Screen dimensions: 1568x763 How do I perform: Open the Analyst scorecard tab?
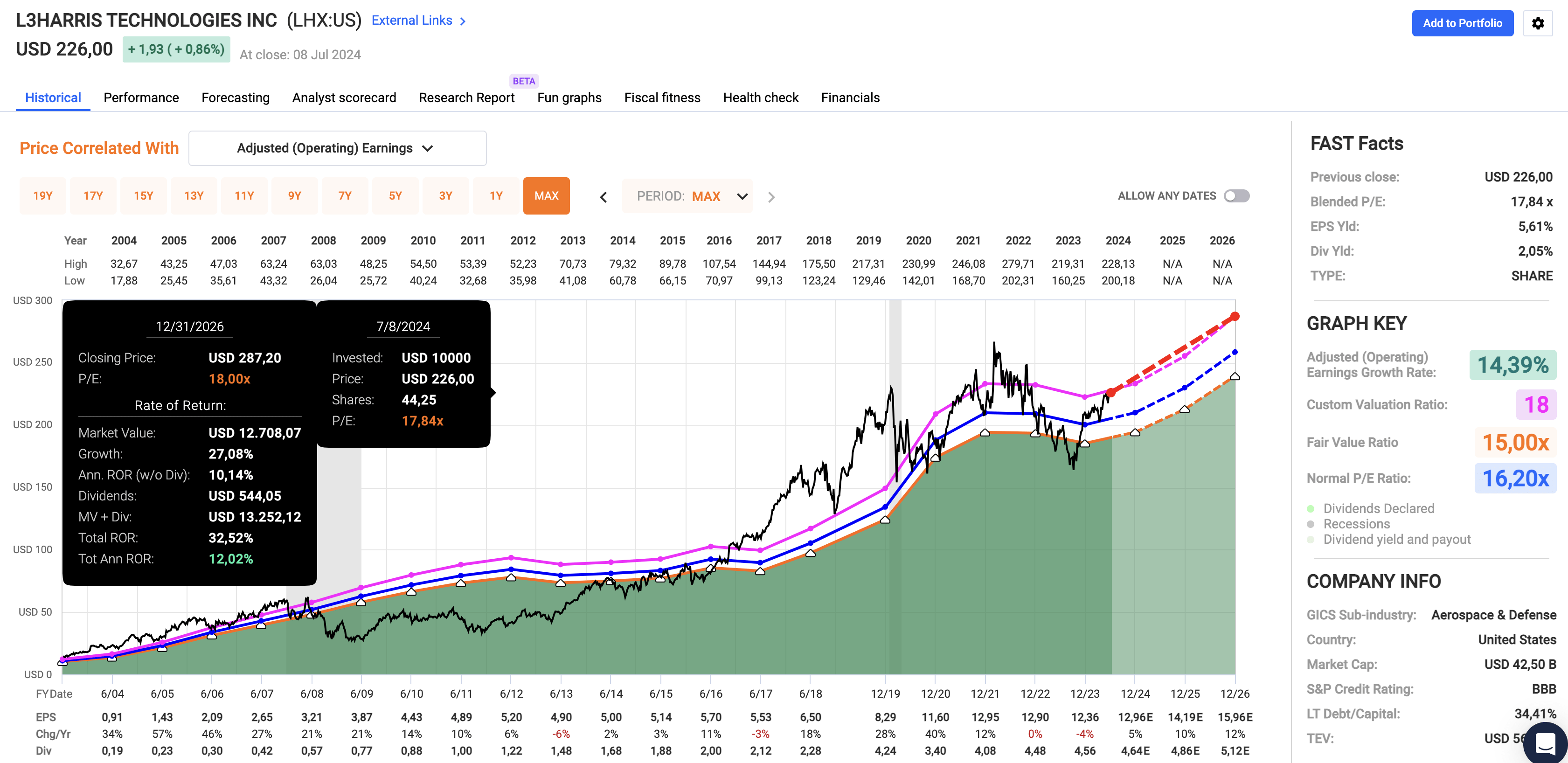344,97
